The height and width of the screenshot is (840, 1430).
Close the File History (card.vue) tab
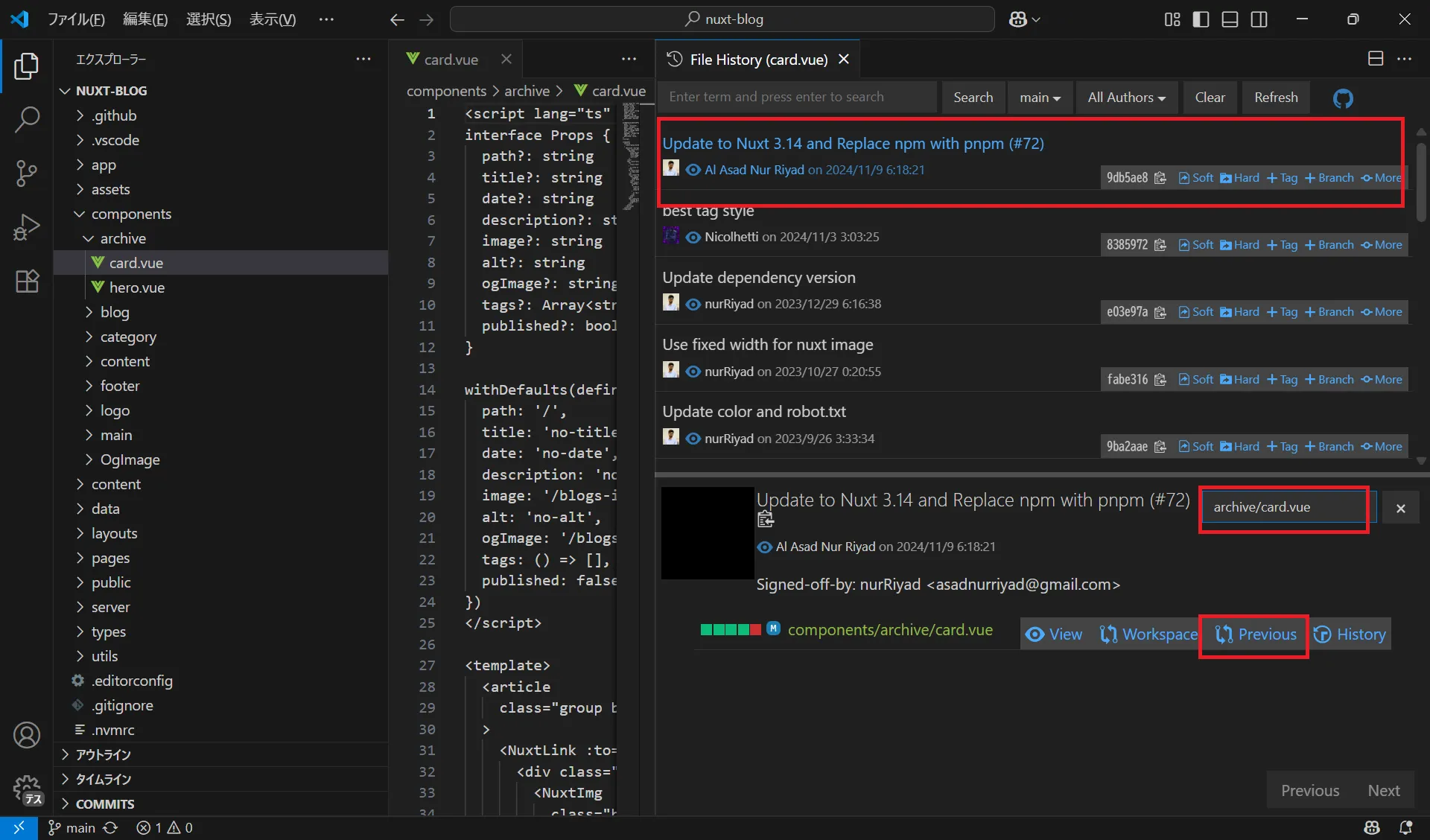tap(844, 59)
